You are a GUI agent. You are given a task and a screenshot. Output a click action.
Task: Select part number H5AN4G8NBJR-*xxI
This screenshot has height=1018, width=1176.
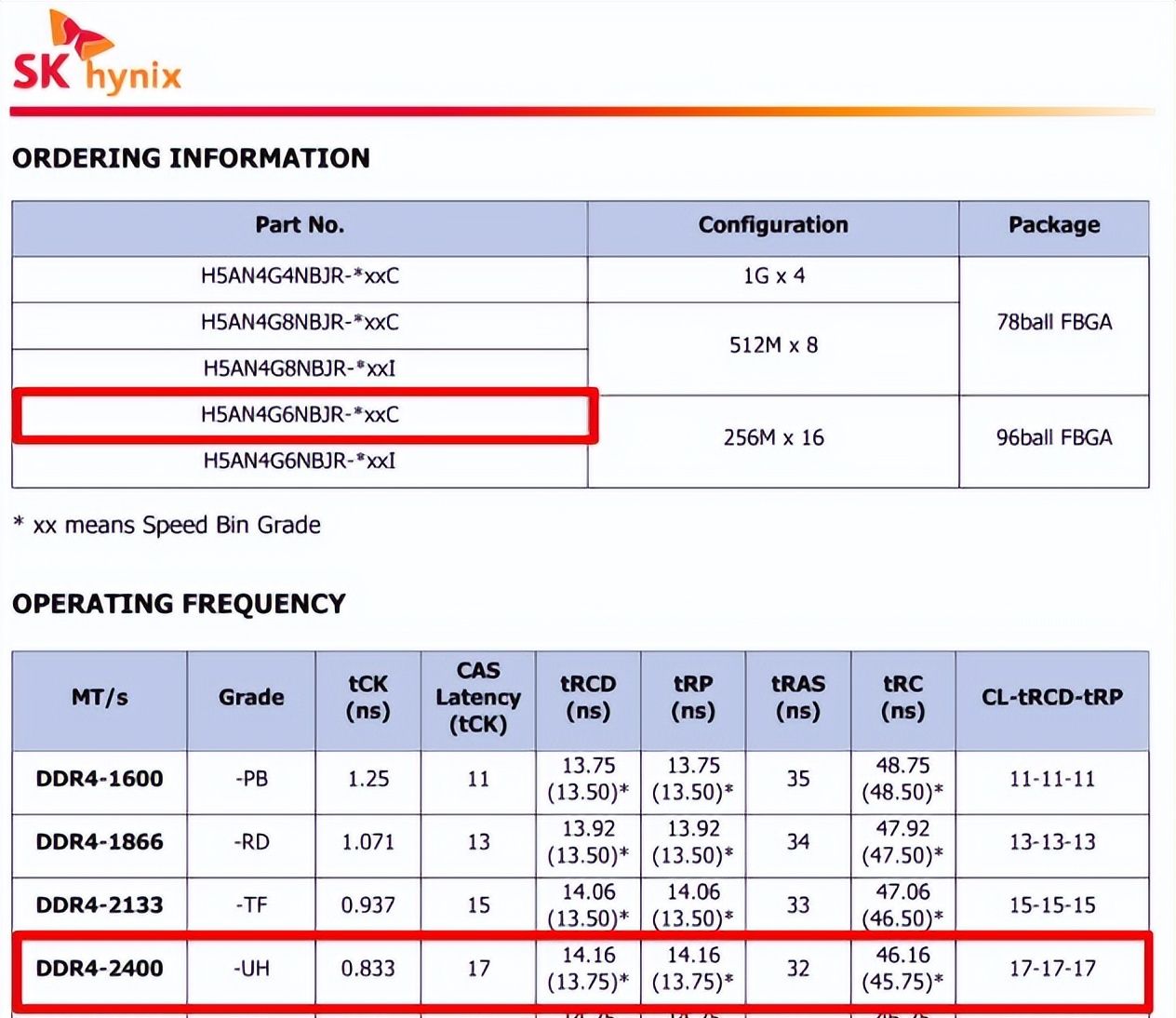coord(300,368)
